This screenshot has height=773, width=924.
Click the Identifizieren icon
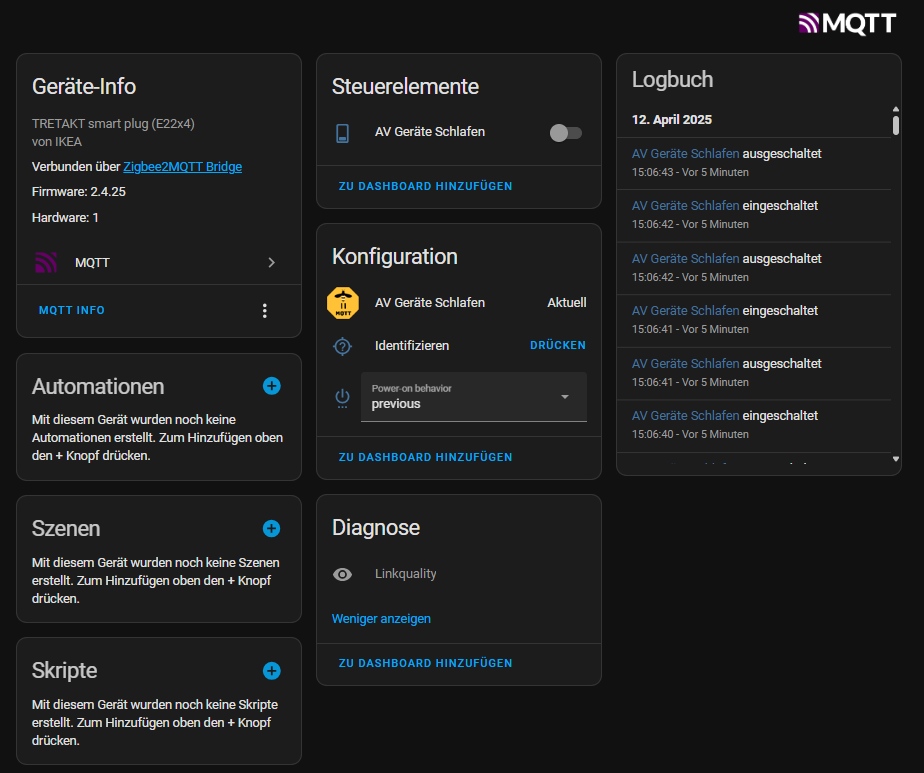(343, 346)
